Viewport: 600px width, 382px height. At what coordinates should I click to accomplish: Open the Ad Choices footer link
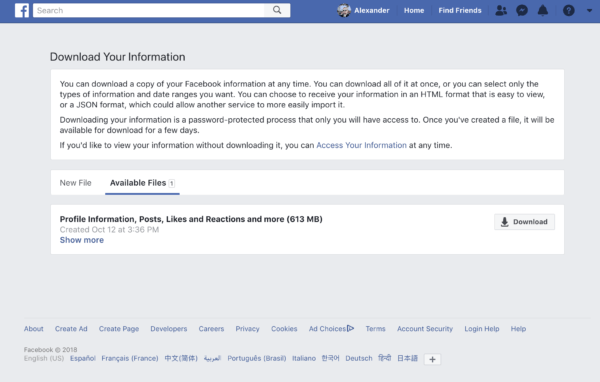(331, 329)
